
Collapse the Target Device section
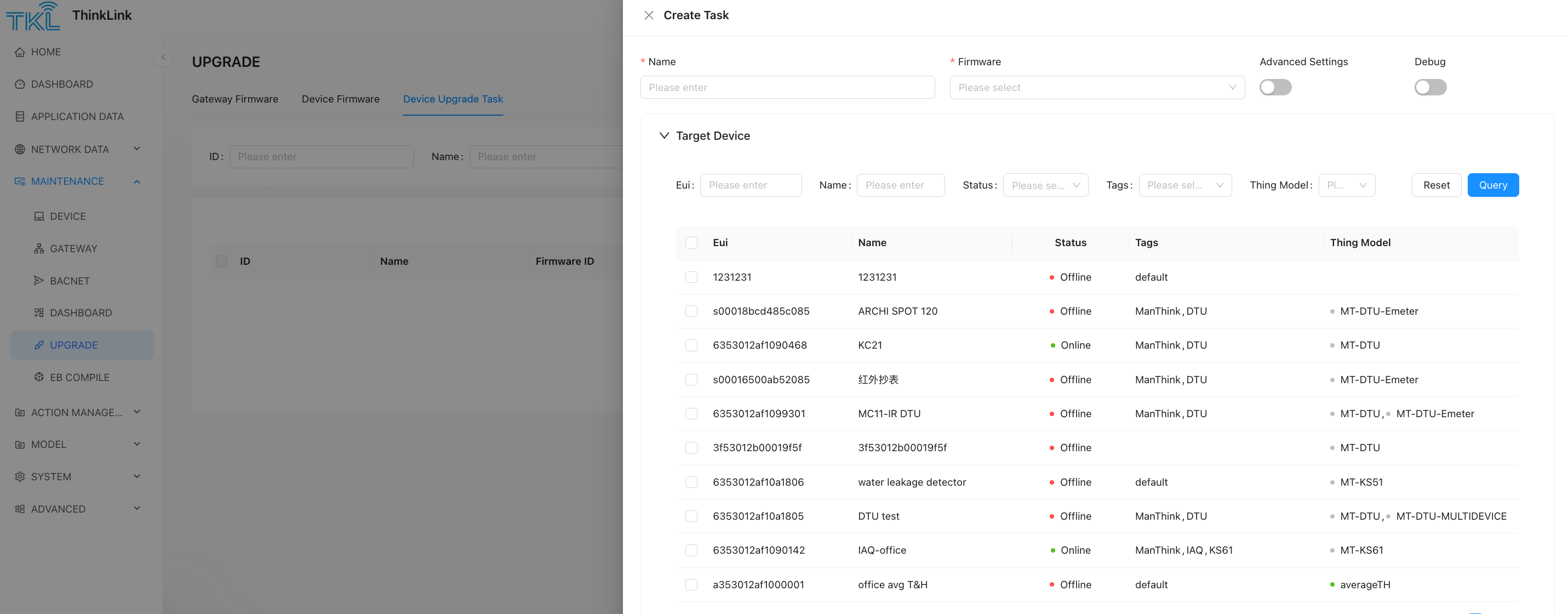tap(664, 136)
